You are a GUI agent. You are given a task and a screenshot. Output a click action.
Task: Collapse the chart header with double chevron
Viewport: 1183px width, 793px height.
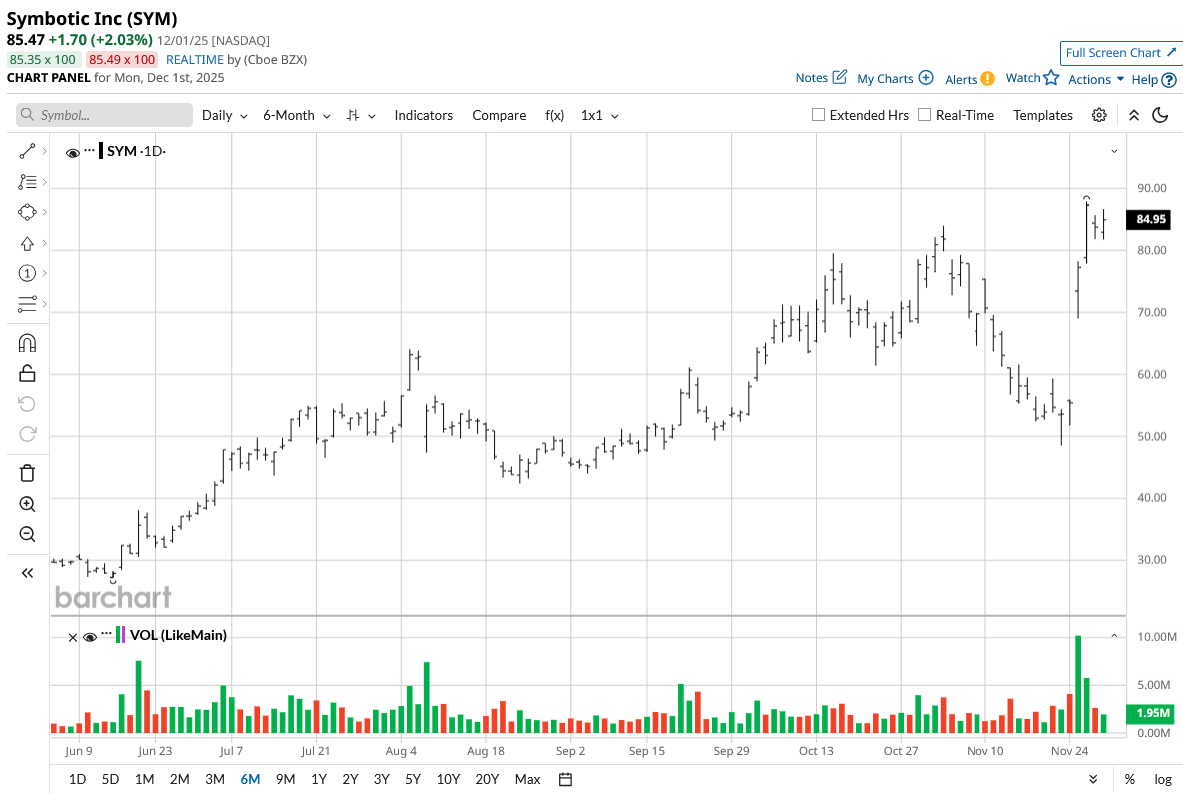pos(1134,115)
